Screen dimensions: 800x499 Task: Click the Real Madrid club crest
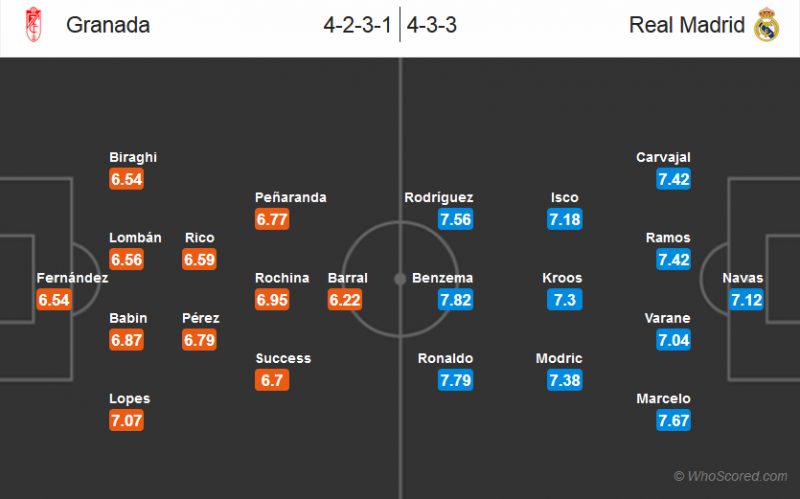(765, 26)
